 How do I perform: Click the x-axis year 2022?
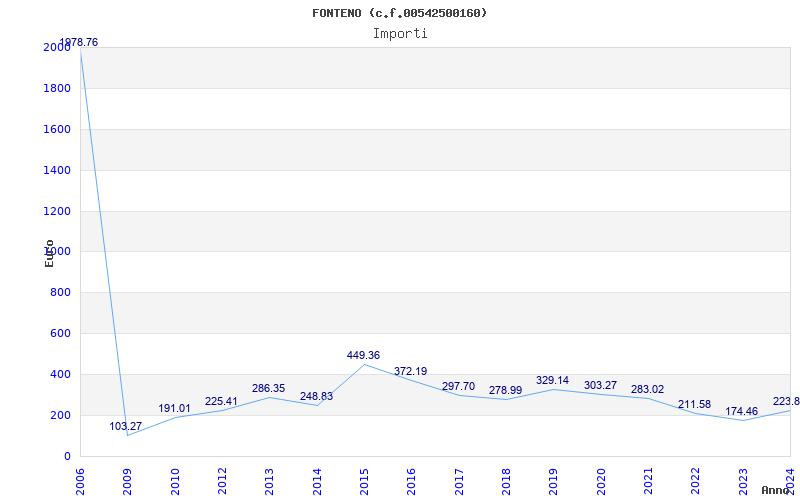695,481
